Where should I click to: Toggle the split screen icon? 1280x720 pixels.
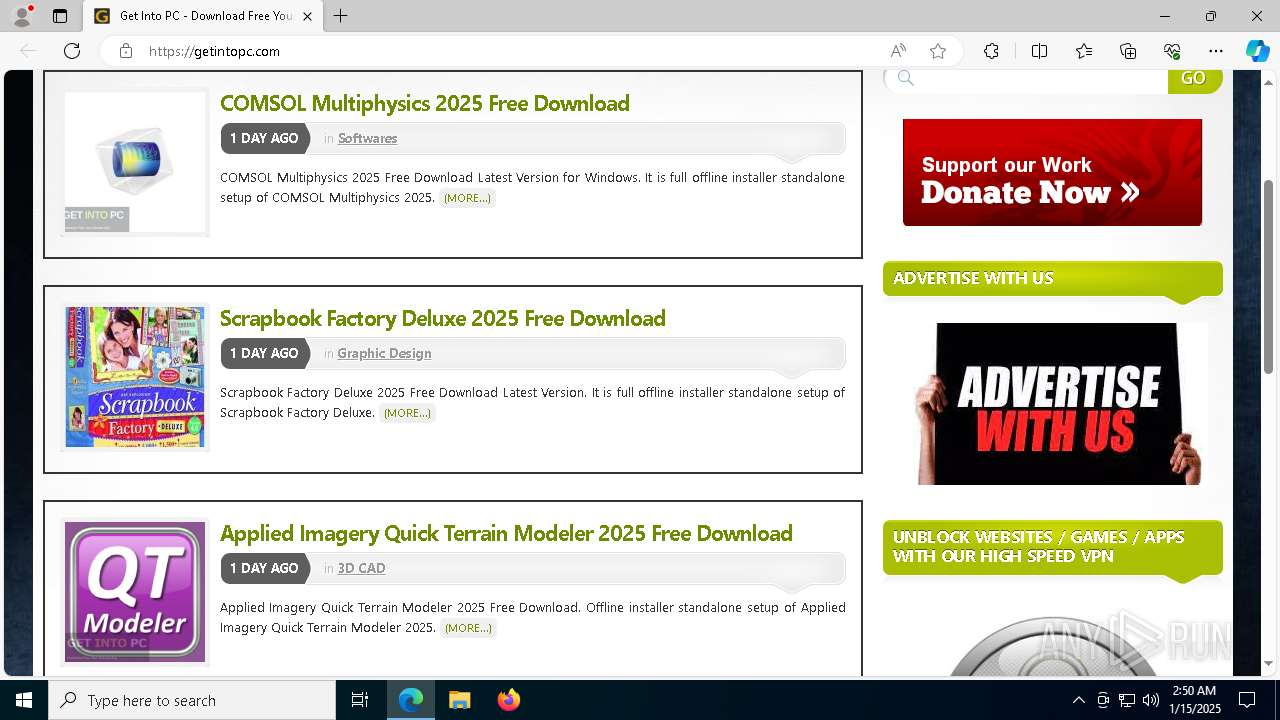pyautogui.click(x=1039, y=51)
